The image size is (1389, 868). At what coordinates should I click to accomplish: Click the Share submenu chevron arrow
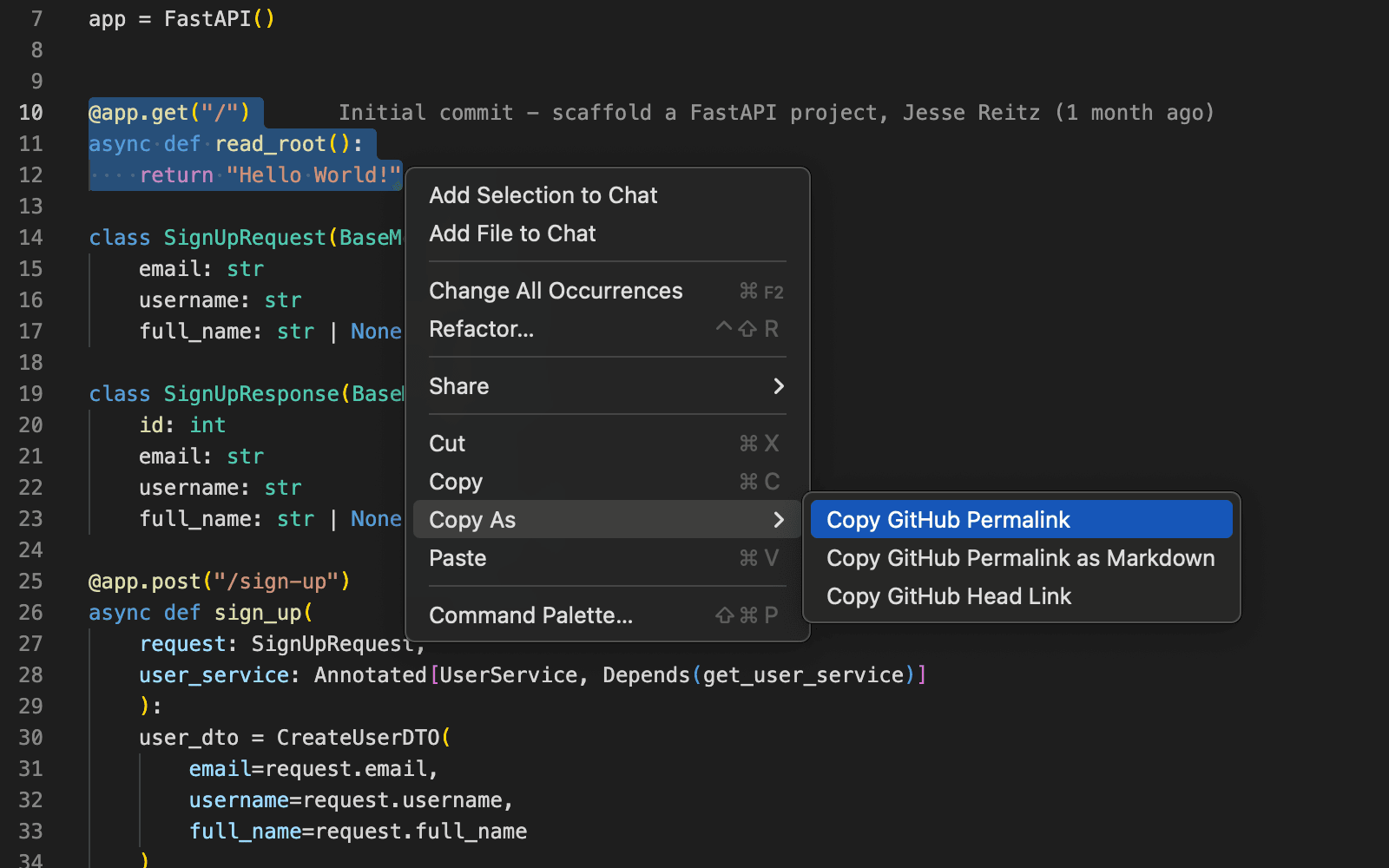(778, 386)
